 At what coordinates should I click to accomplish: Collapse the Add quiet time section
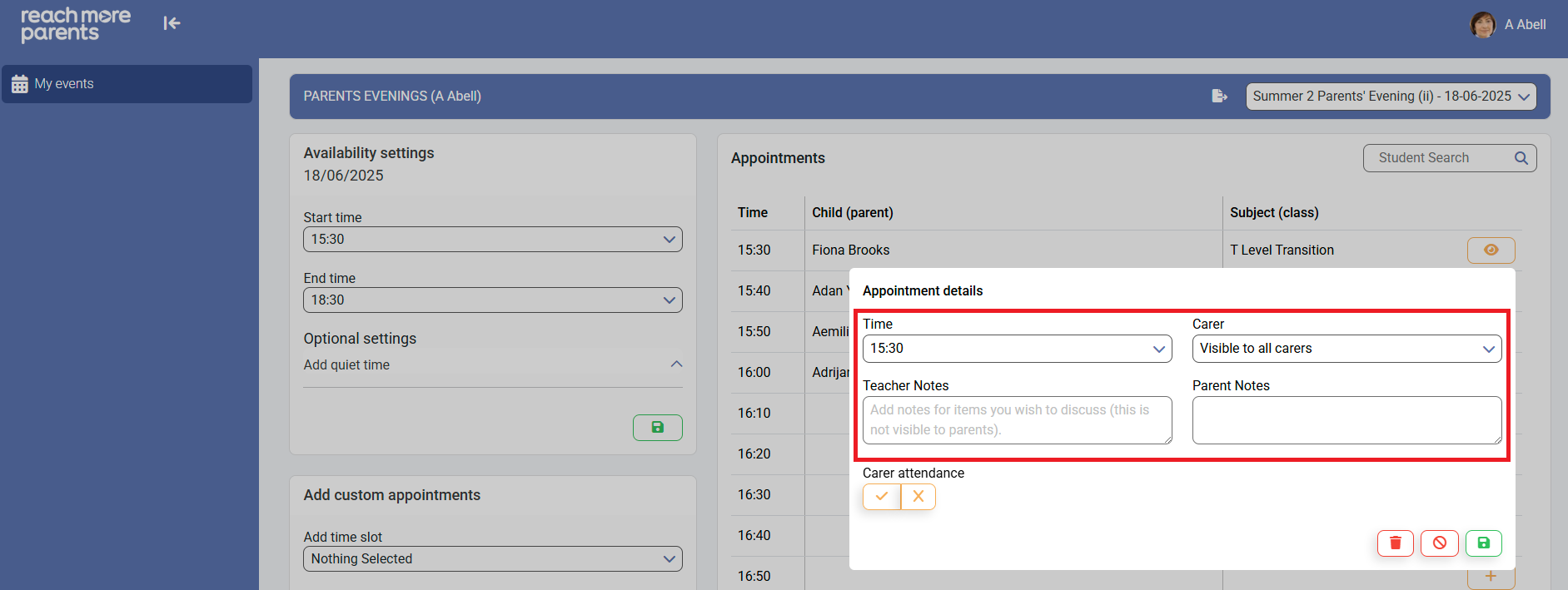(676, 364)
